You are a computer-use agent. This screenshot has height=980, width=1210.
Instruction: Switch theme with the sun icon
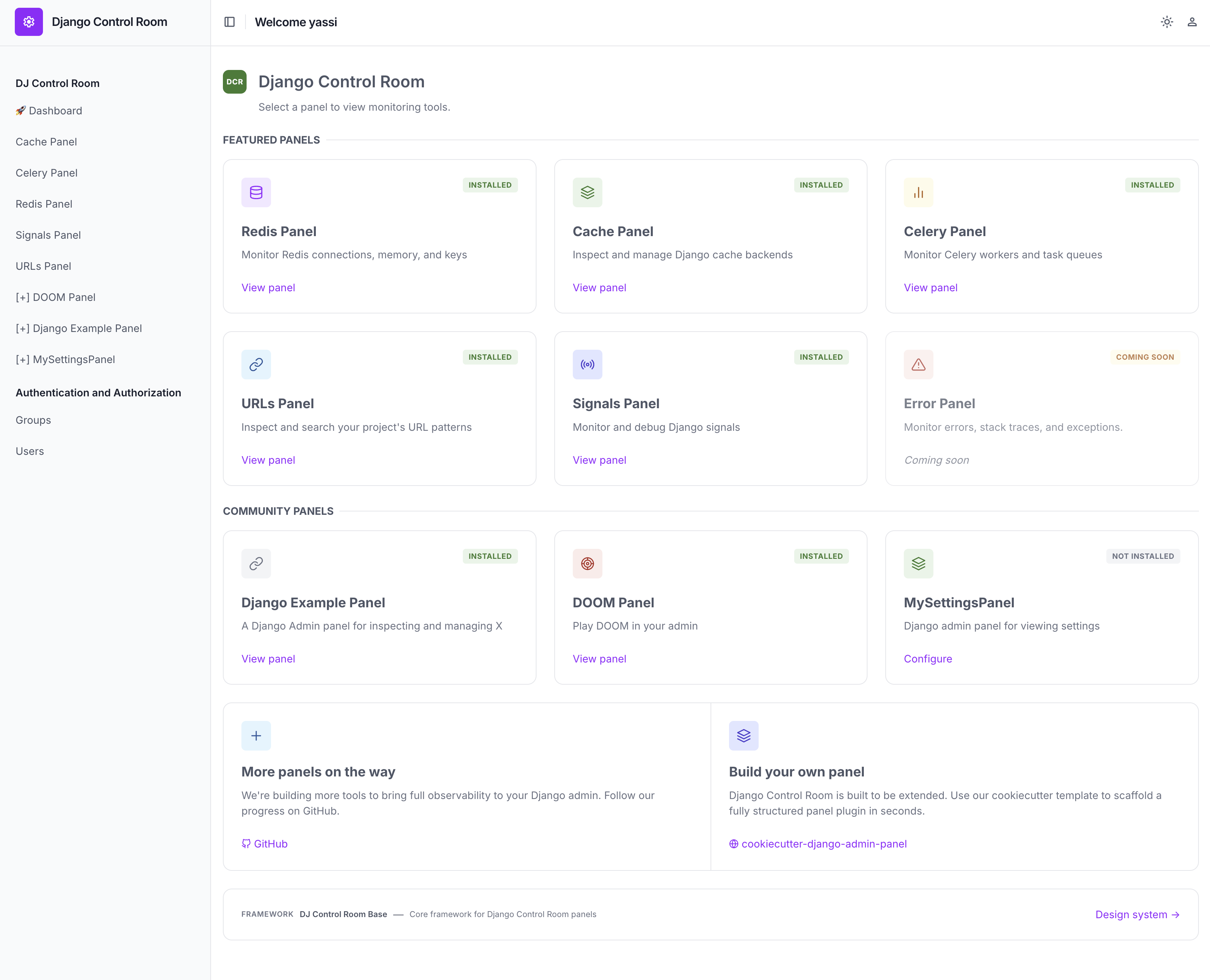(1167, 22)
